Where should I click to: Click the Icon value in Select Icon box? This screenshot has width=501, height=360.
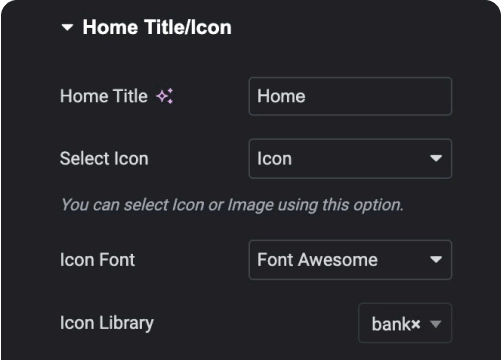coord(274,159)
